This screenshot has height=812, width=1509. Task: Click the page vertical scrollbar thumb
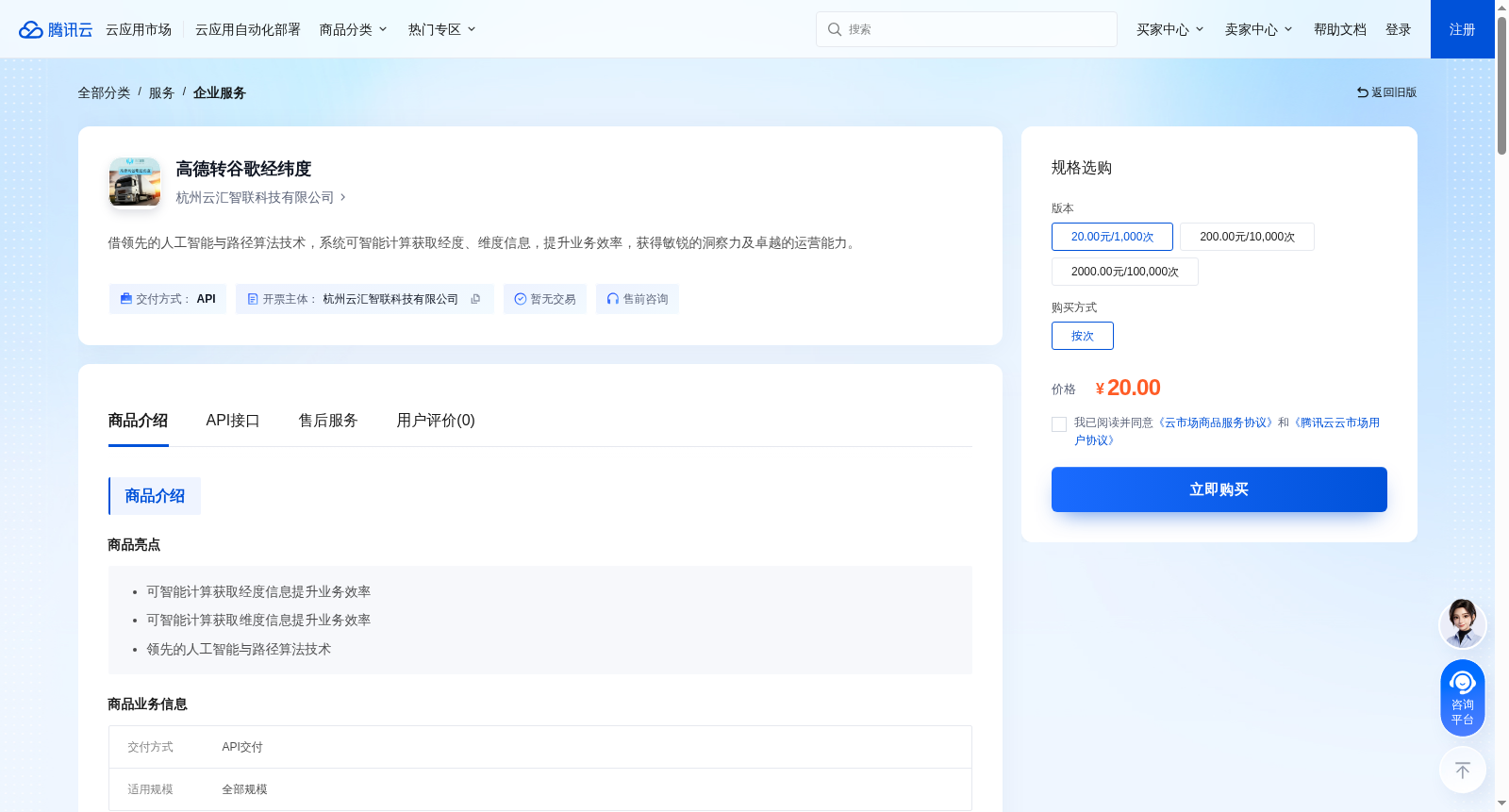tap(1501, 85)
